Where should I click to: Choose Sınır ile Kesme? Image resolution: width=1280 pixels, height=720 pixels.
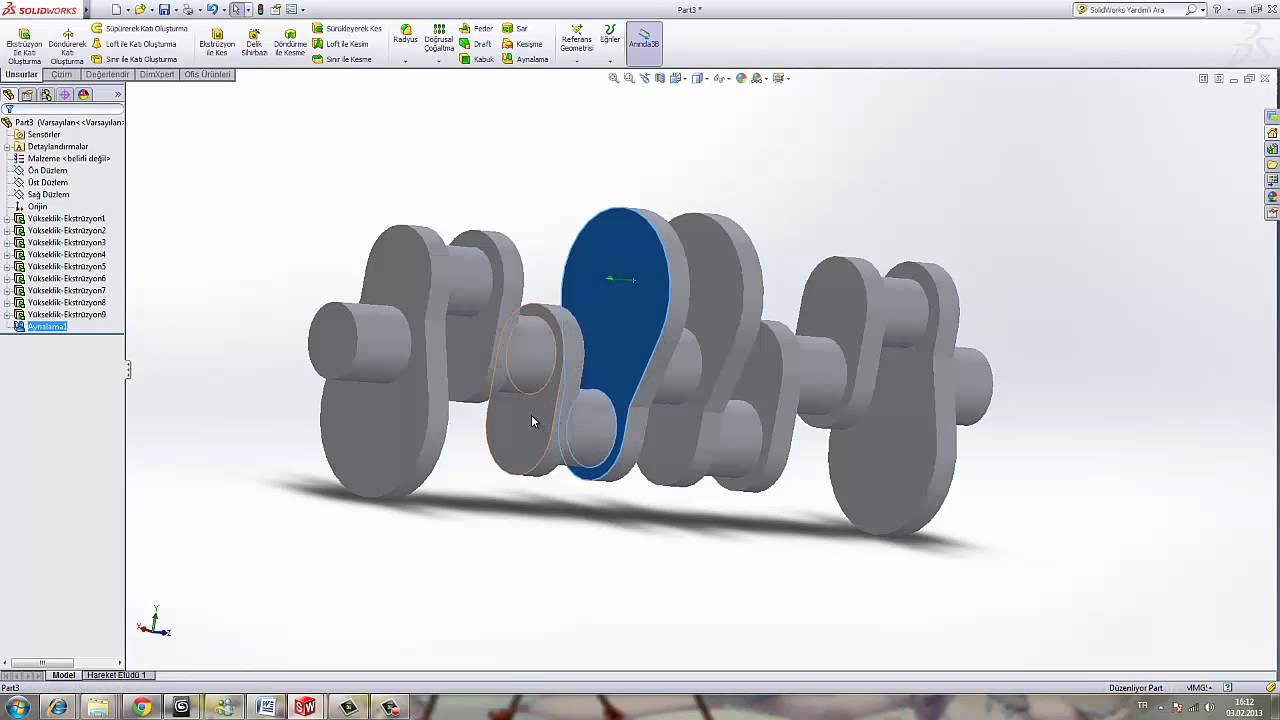(x=342, y=59)
